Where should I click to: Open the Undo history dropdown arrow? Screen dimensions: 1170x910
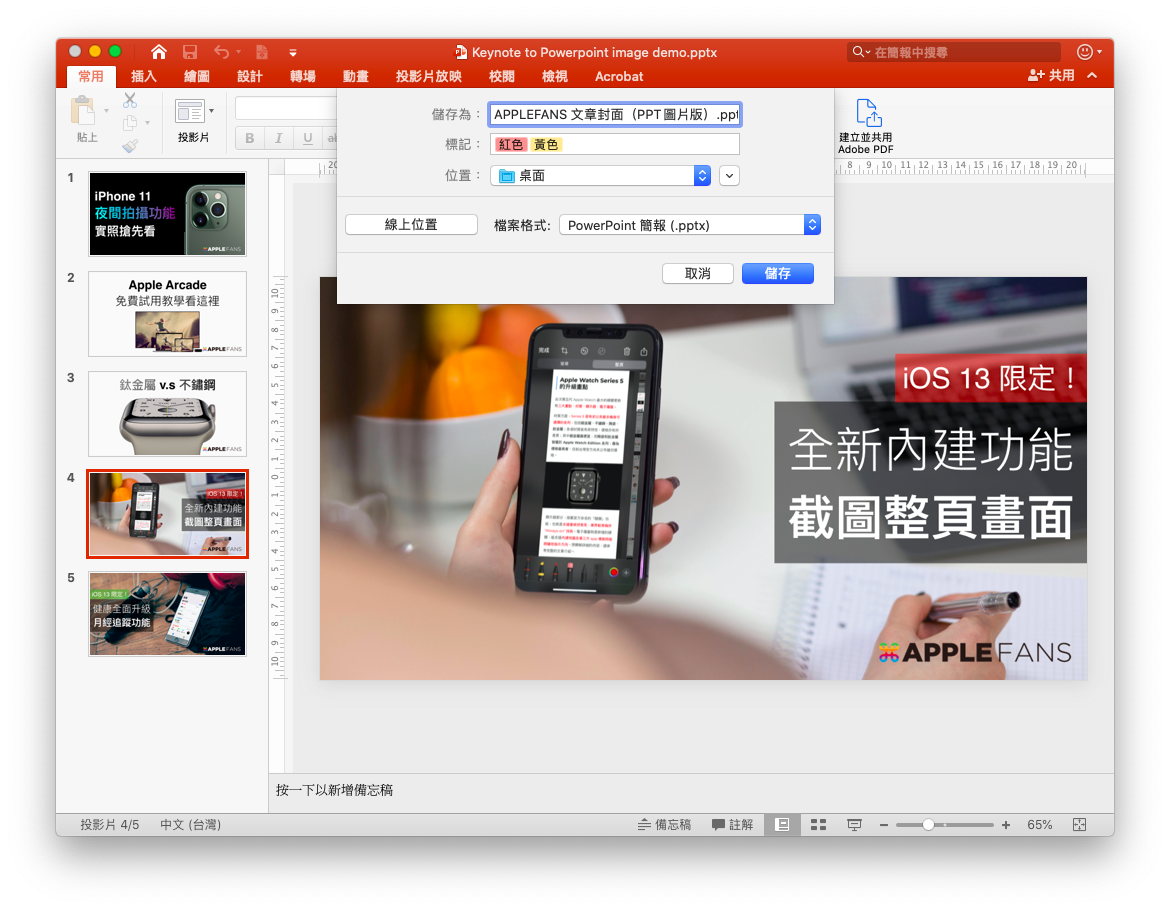coord(239,52)
